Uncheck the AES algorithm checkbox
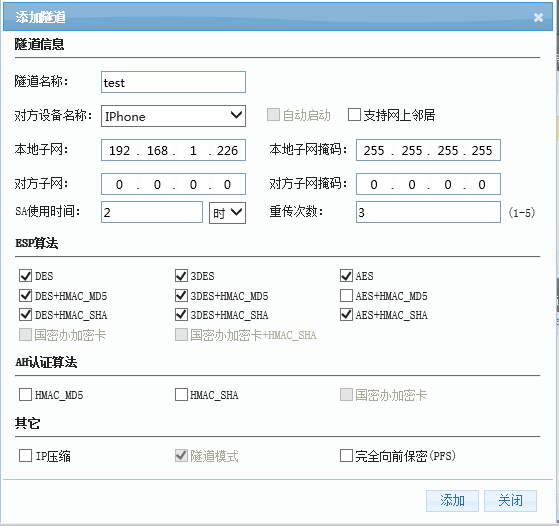559x526 pixels. pos(346,276)
